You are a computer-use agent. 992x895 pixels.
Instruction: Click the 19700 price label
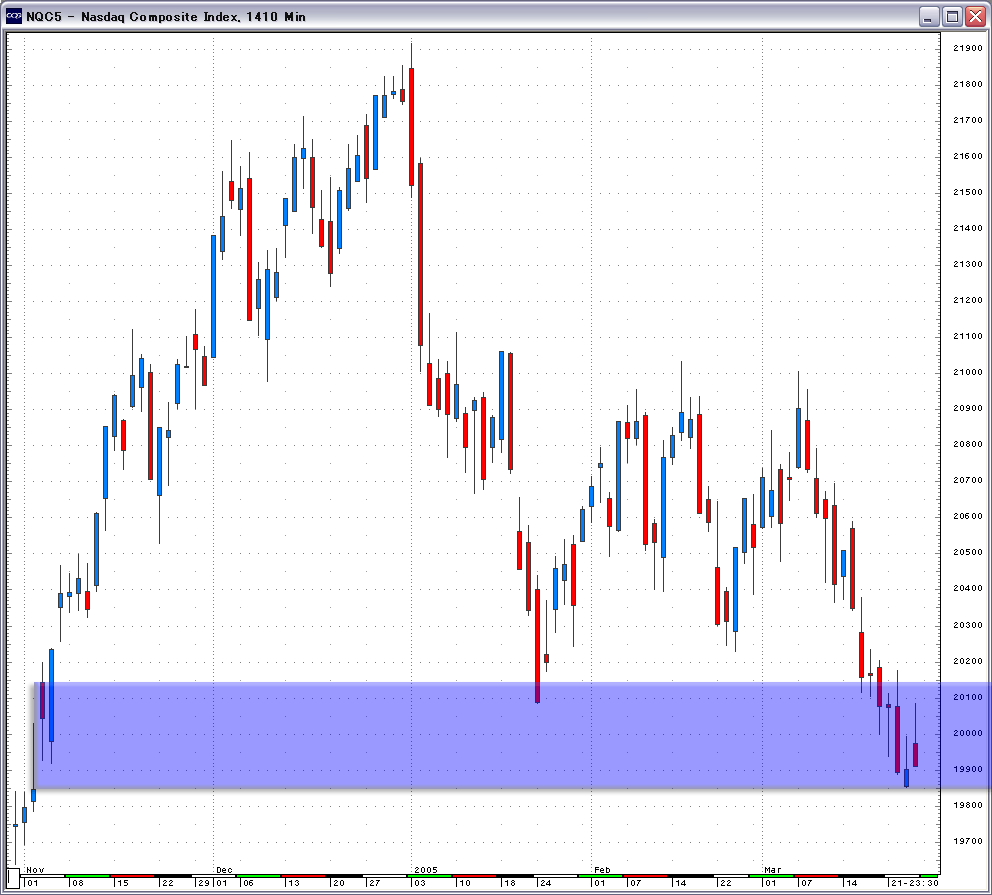pyautogui.click(x=968, y=842)
